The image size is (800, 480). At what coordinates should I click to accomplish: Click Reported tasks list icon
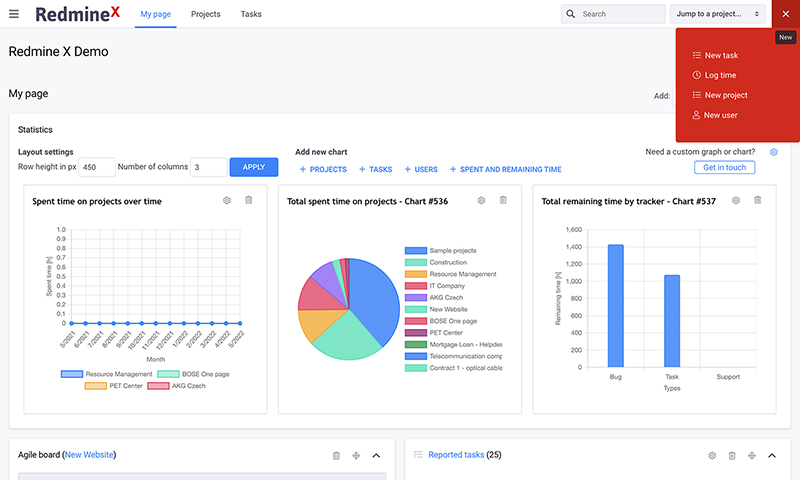(418, 454)
